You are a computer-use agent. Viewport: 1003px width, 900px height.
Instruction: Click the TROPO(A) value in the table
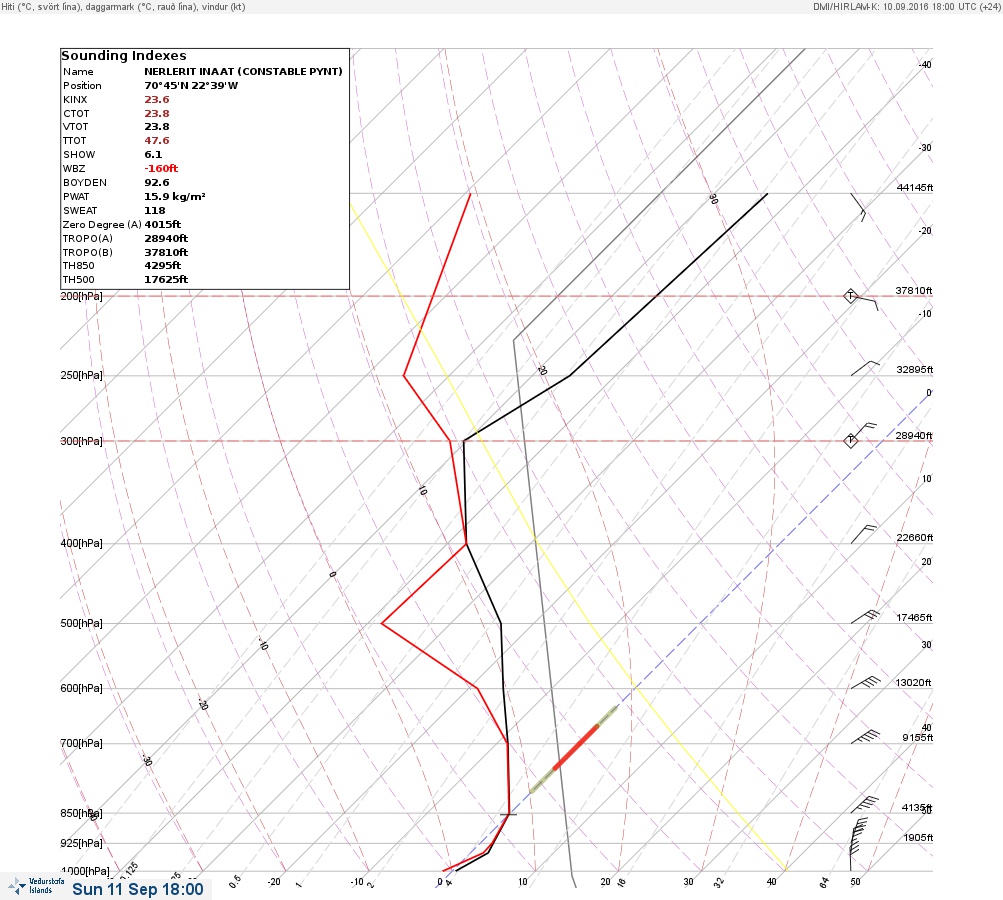166,239
